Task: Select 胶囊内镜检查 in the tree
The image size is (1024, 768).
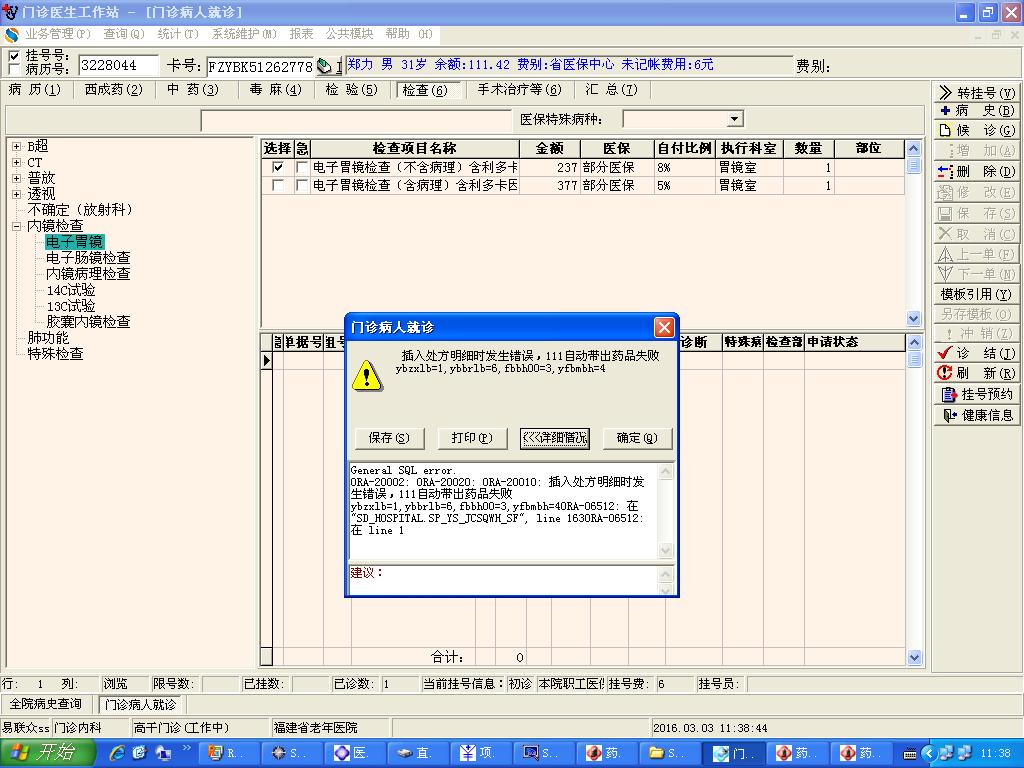Action: point(88,322)
